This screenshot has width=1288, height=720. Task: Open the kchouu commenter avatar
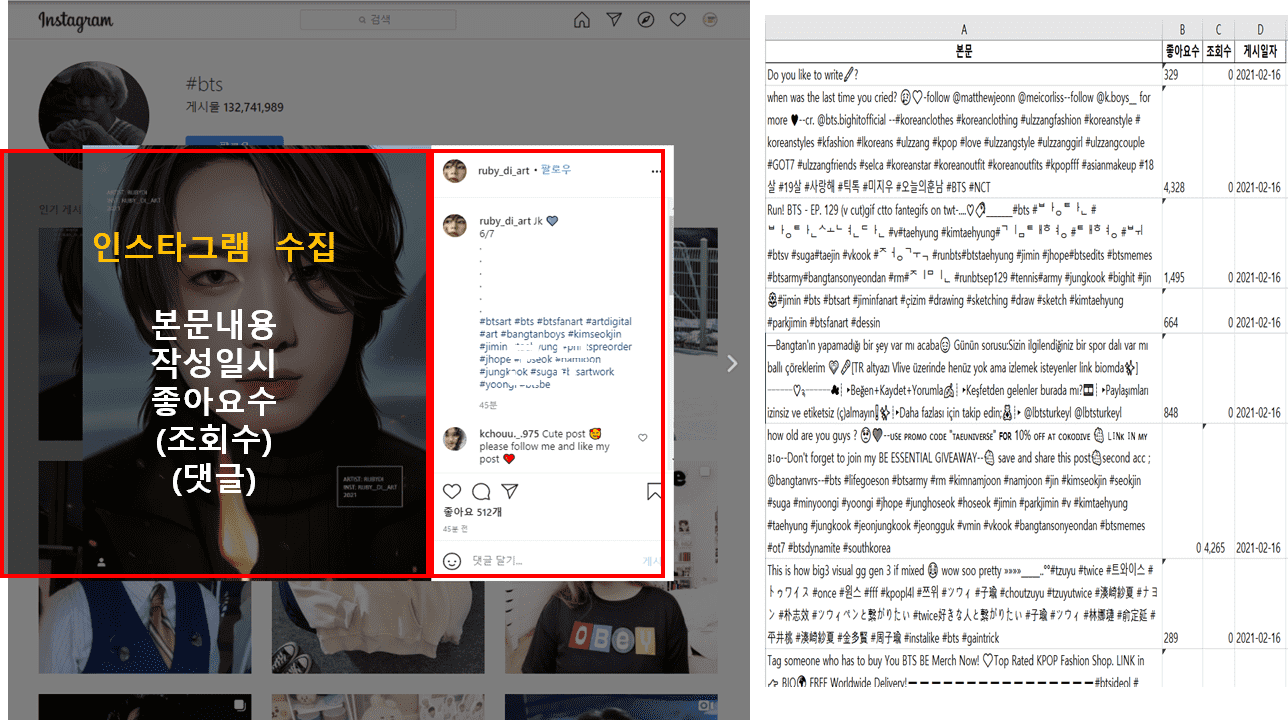point(455,439)
